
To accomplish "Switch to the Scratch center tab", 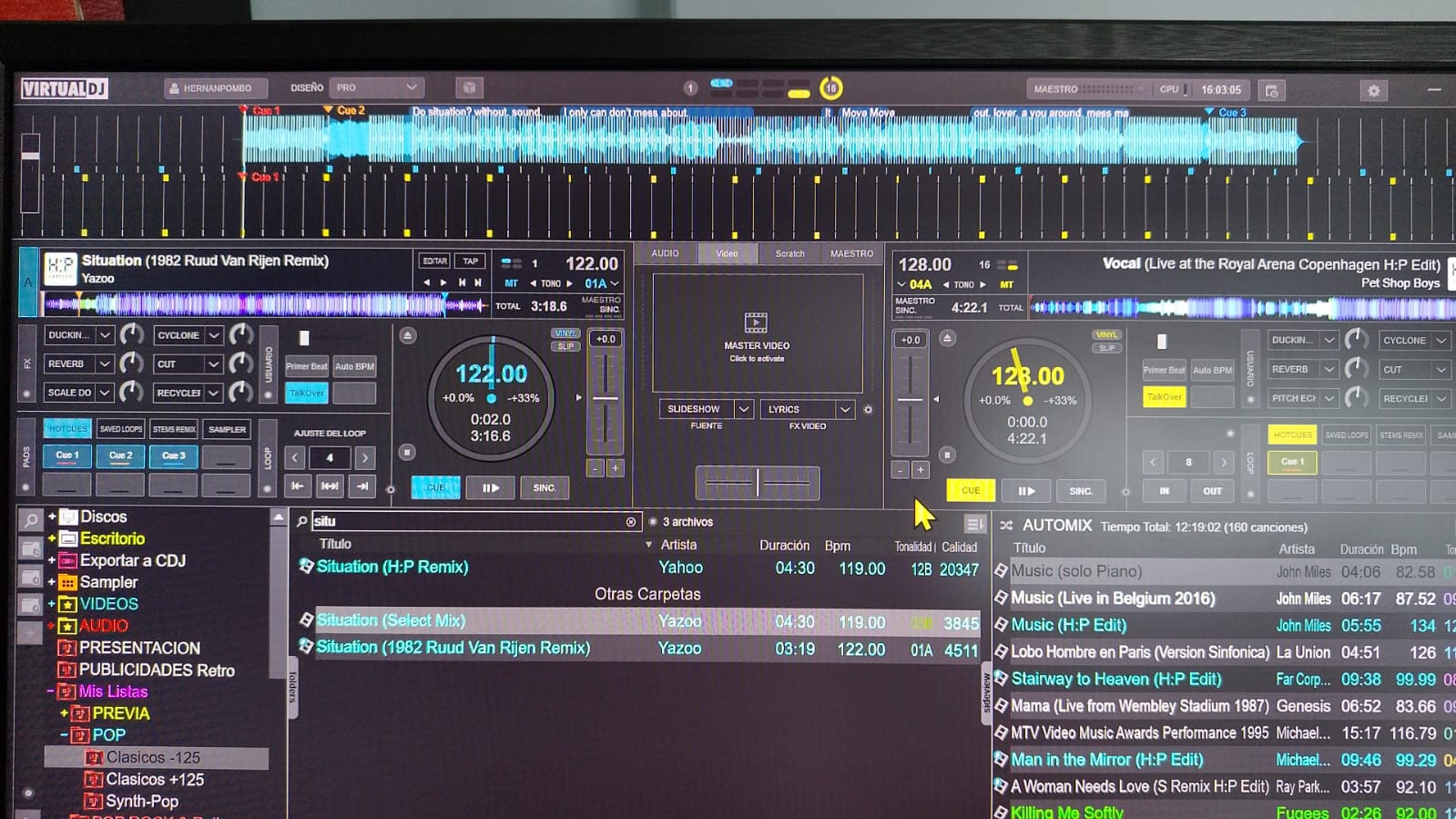I will pos(789,253).
